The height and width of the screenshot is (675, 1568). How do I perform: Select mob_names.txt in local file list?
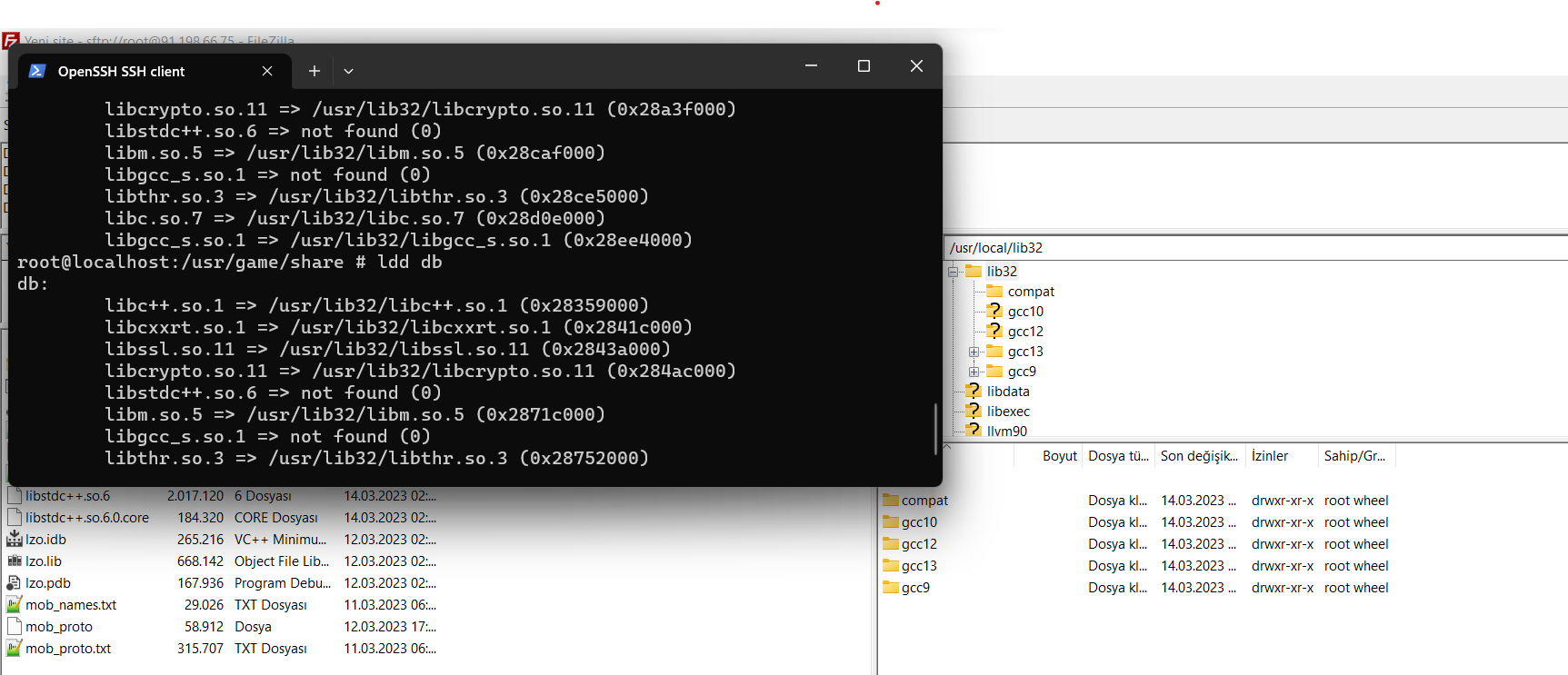click(71, 605)
